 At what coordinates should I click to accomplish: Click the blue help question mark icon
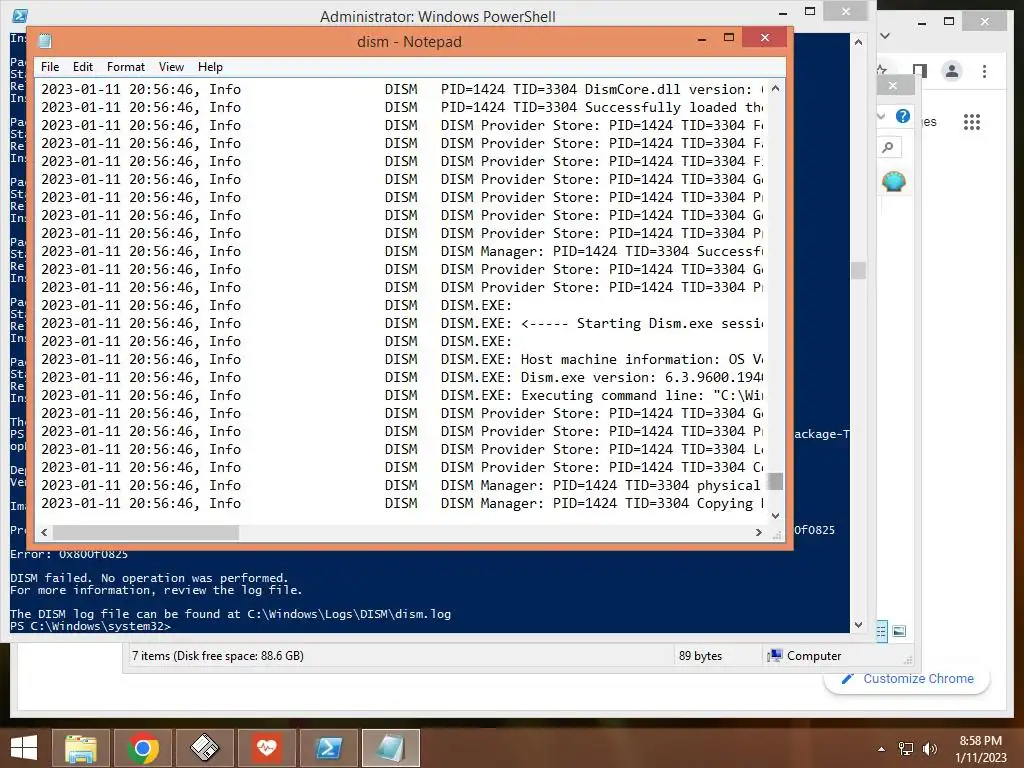click(903, 116)
